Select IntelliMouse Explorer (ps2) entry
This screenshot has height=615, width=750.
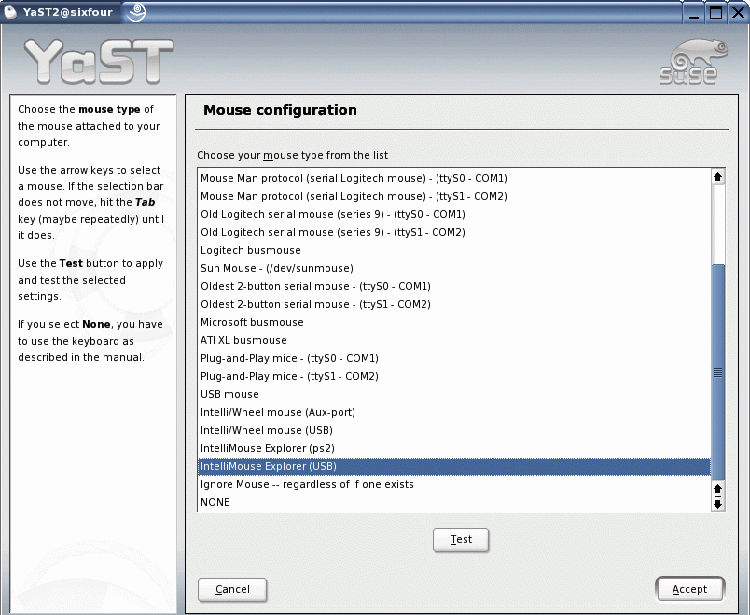point(454,449)
